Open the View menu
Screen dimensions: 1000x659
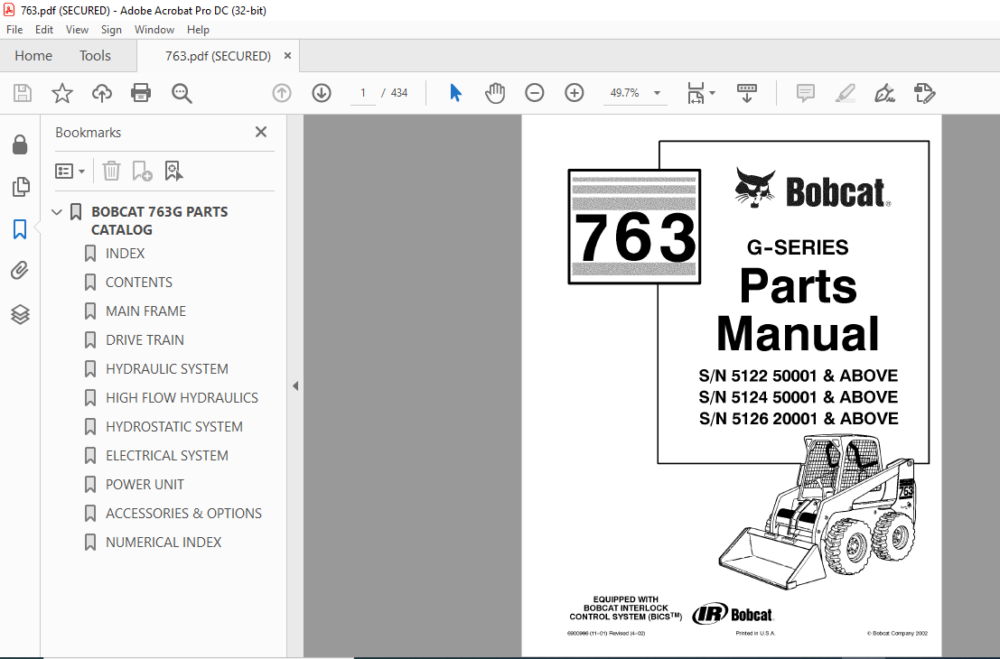[x=77, y=29]
